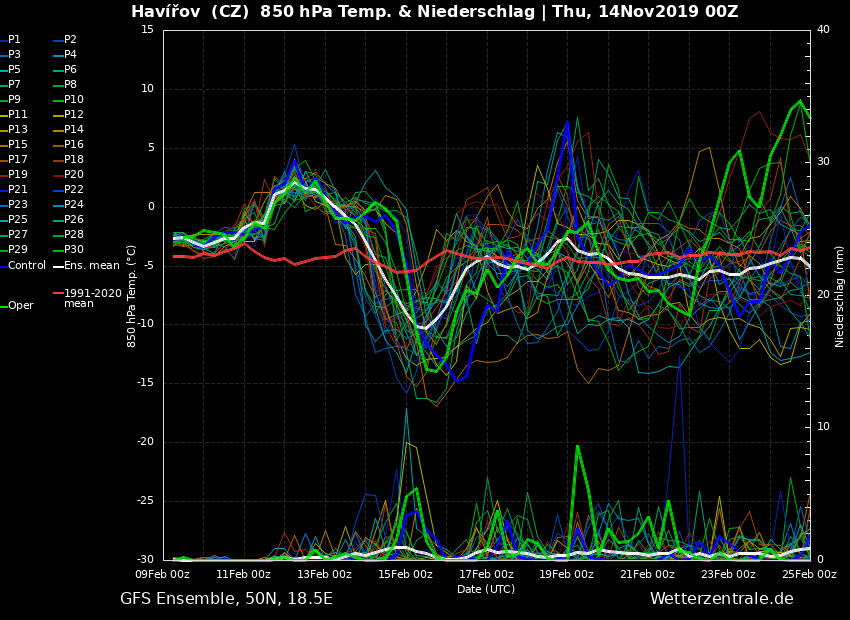Click the P1 legend entry

click(x=14, y=40)
